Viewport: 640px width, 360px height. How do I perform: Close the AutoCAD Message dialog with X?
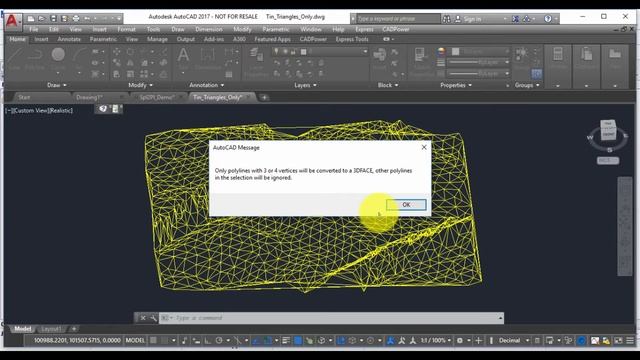424,147
